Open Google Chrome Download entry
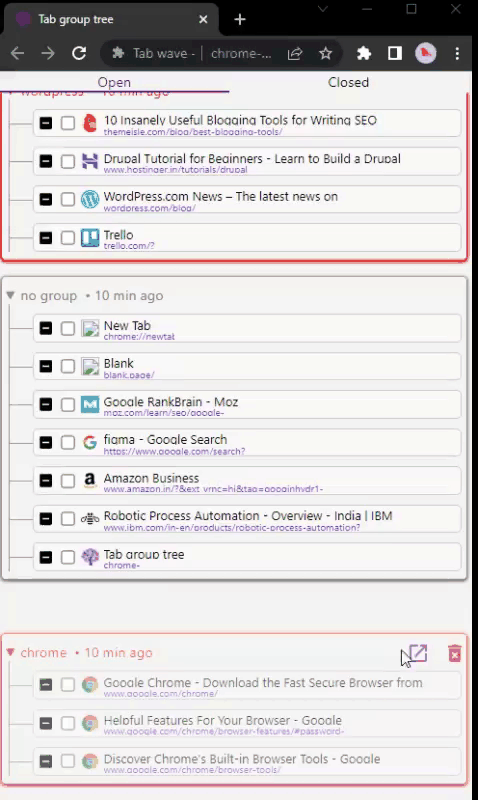Viewport: 478px width, 800px height. point(247,685)
